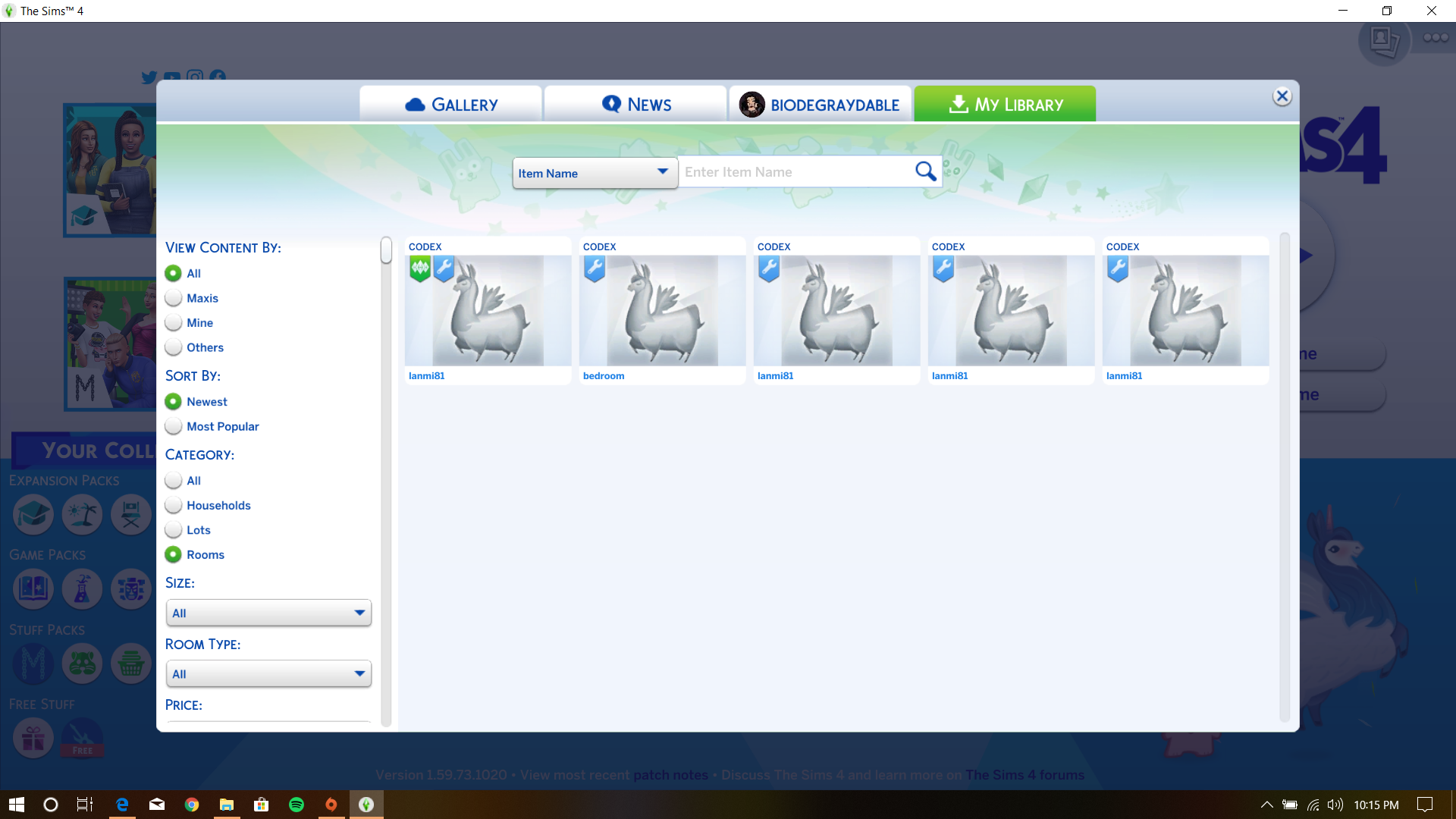Viewport: 1456px width, 819px height.
Task: Click the tiki mask game pack icon
Action: [x=131, y=588]
